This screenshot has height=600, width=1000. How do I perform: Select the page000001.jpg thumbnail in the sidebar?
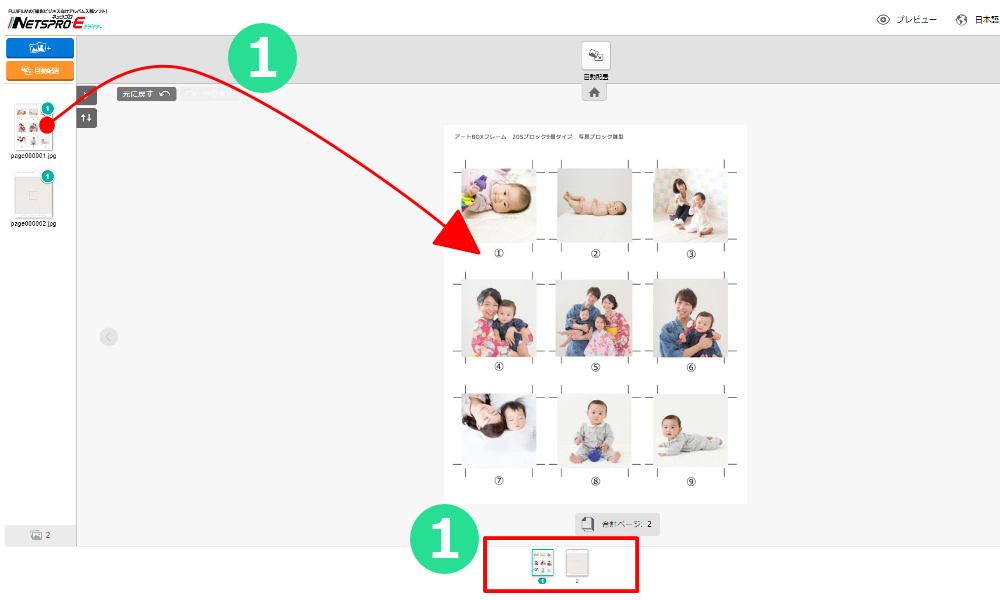[33, 126]
